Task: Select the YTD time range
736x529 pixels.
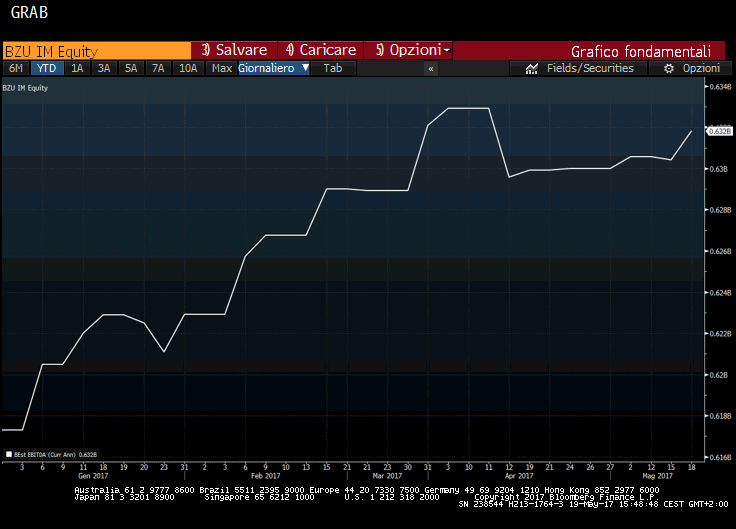Action: [45, 68]
